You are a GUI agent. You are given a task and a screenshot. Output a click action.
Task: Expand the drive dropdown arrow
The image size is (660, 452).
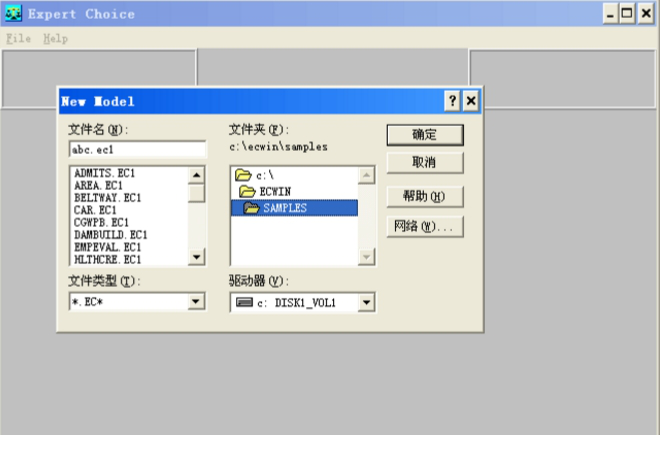(367, 302)
